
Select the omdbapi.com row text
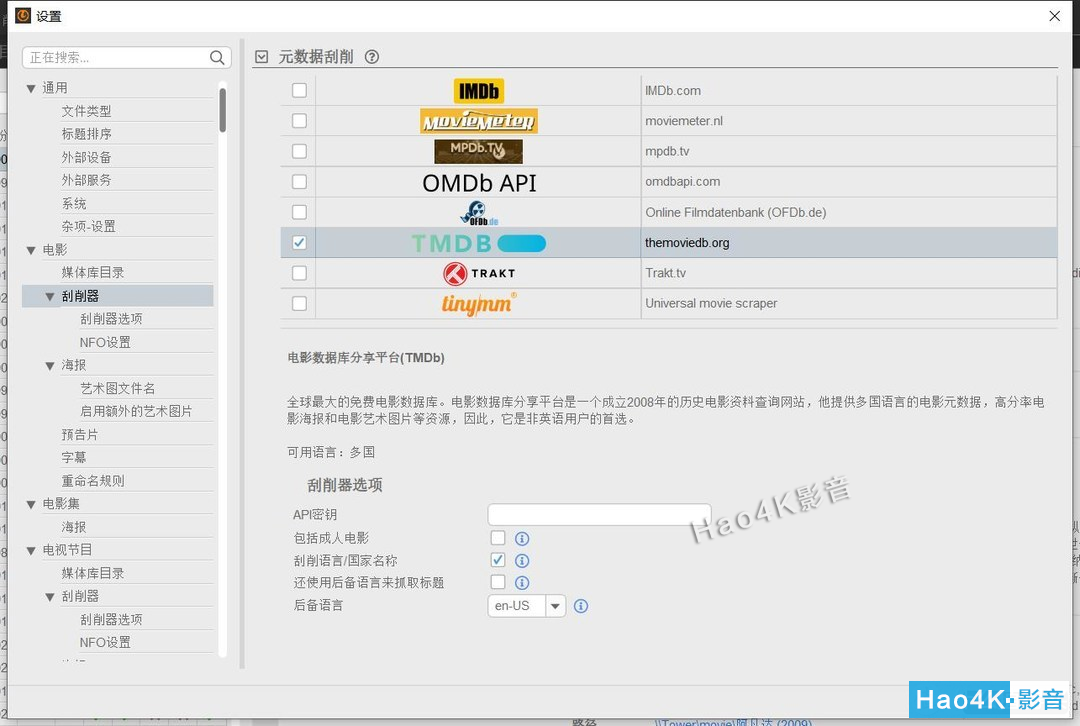pyautogui.click(x=683, y=182)
